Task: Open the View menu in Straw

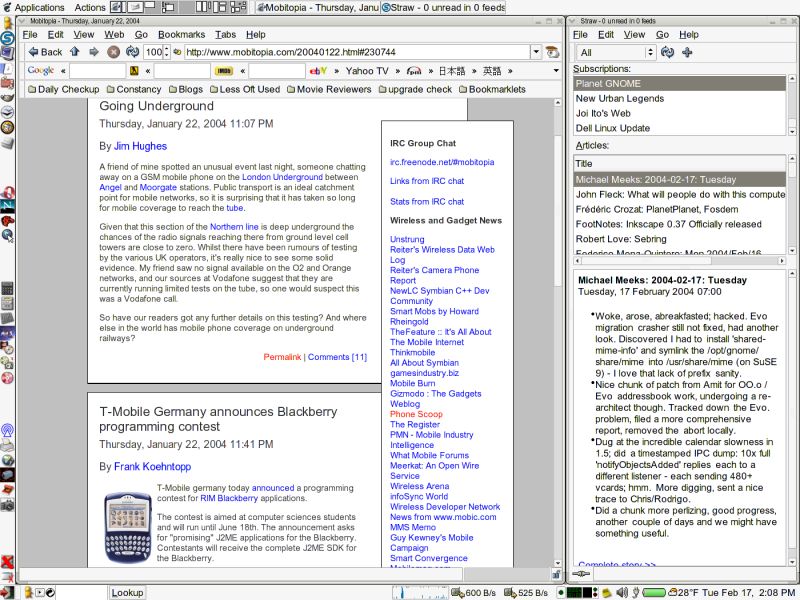Action: [x=634, y=34]
